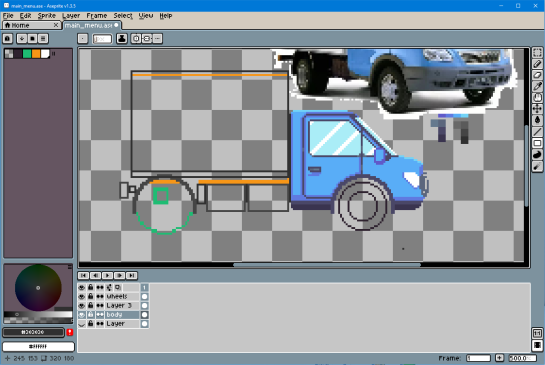
Task: Hide the body layer
Action: [82, 315]
